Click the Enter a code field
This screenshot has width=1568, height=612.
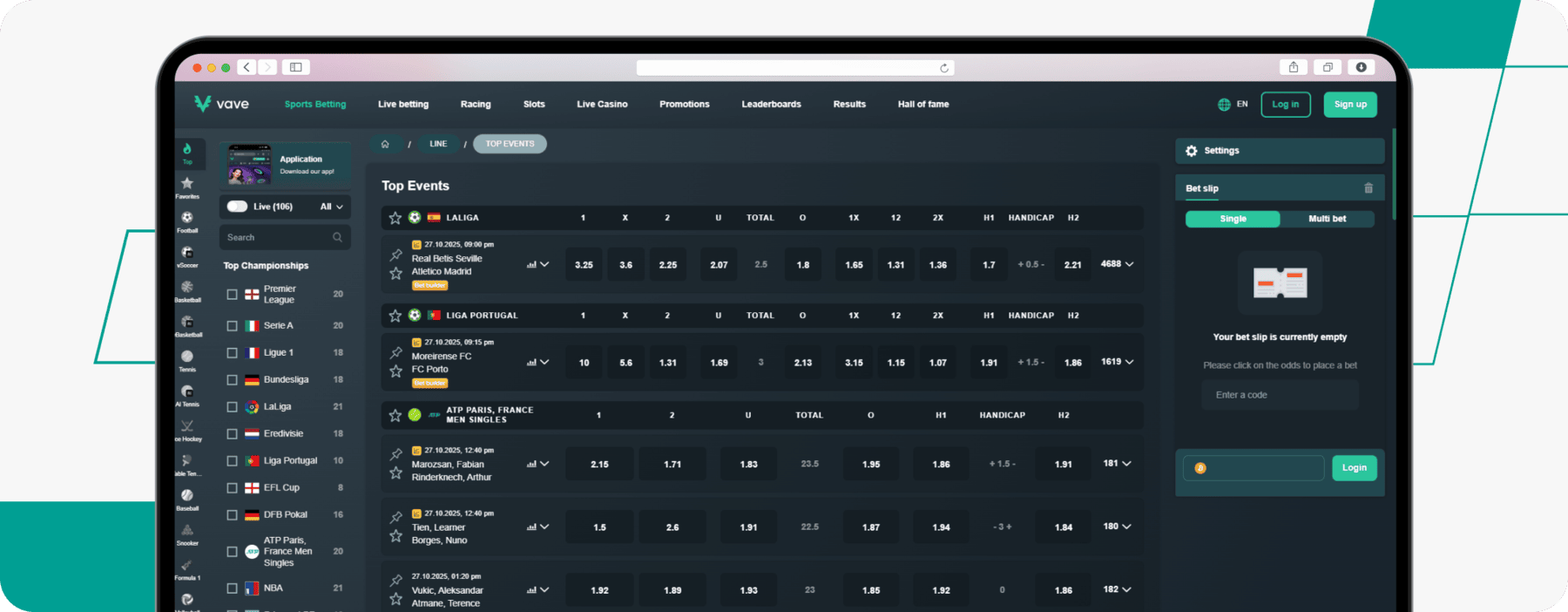[1280, 395]
